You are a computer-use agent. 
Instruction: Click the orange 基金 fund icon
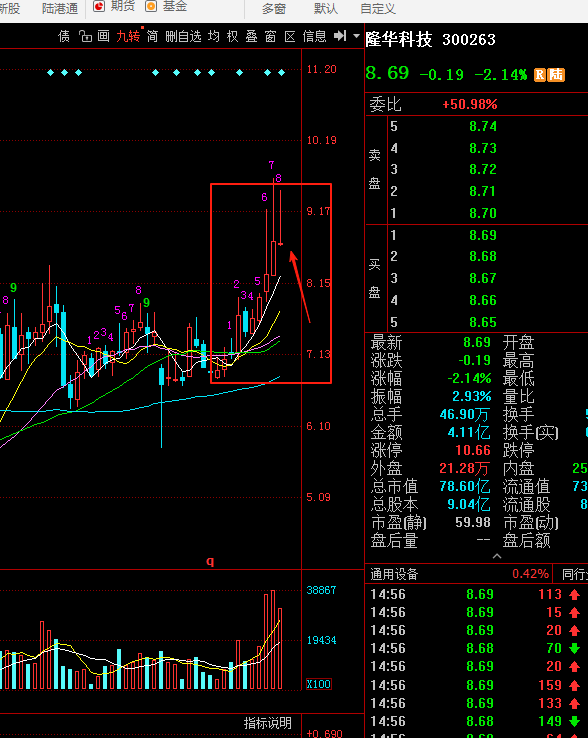click(x=151, y=6)
